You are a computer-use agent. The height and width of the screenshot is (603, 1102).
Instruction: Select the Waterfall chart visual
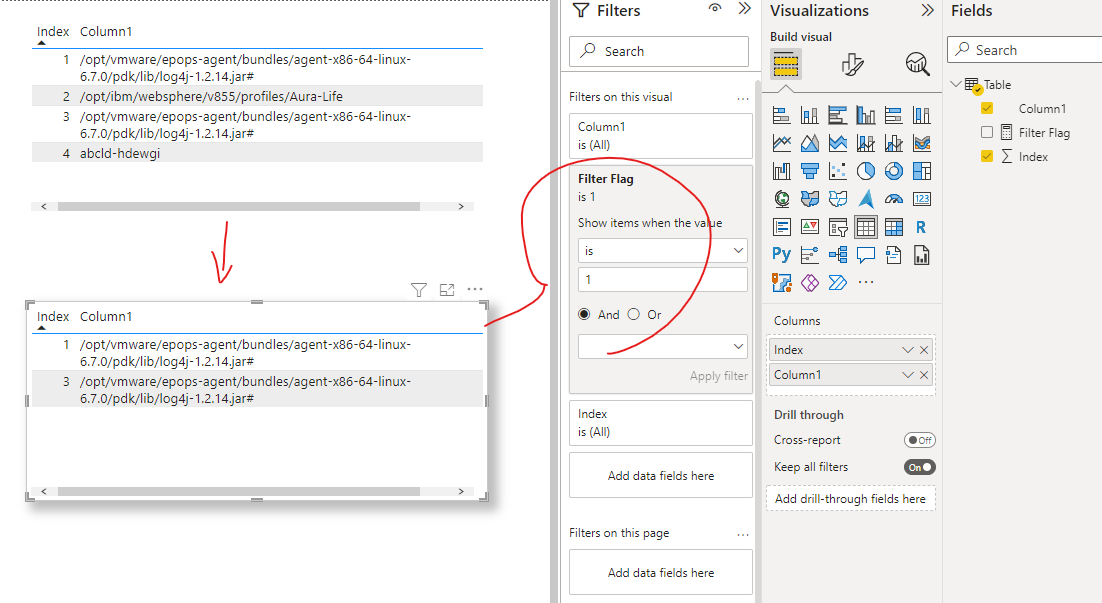click(x=782, y=171)
